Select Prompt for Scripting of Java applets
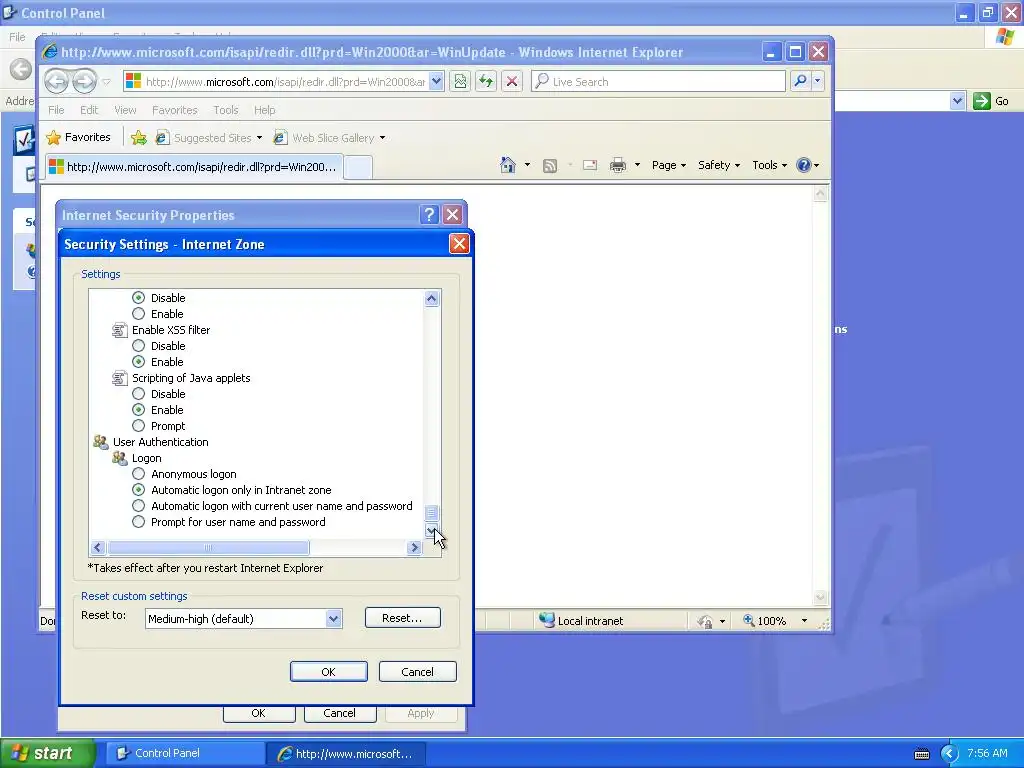Screen dimensions: 1024x768 (x=138, y=426)
